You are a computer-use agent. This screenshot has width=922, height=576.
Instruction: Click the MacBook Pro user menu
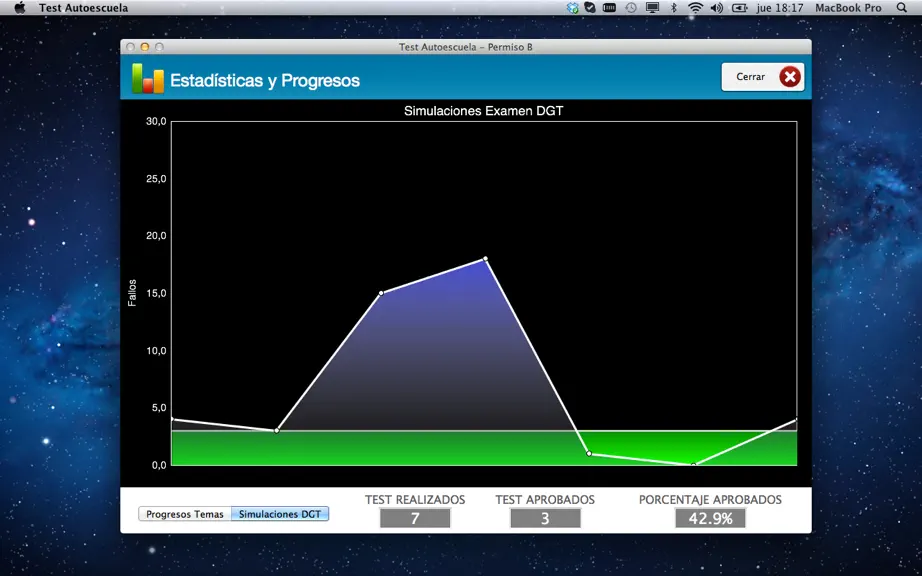tap(848, 8)
